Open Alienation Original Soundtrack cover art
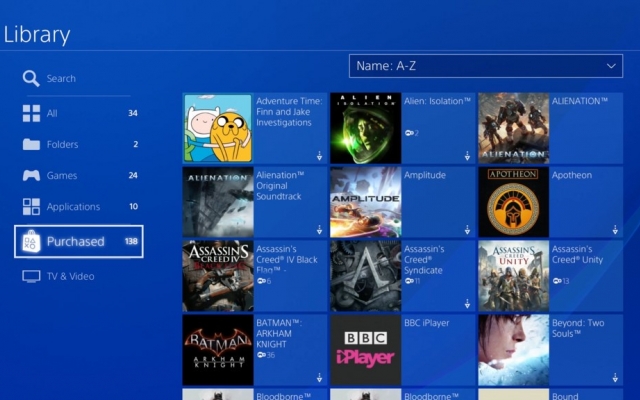This screenshot has height=400, width=640. (218, 202)
